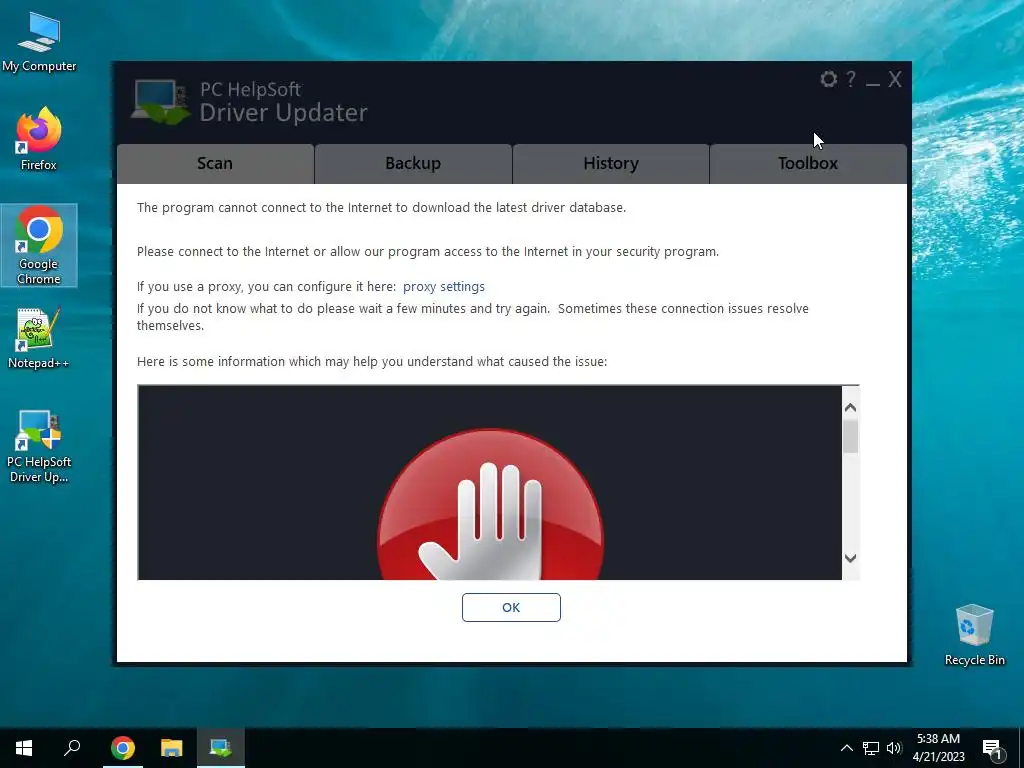Open Chrome from the taskbar

[x=122, y=748]
